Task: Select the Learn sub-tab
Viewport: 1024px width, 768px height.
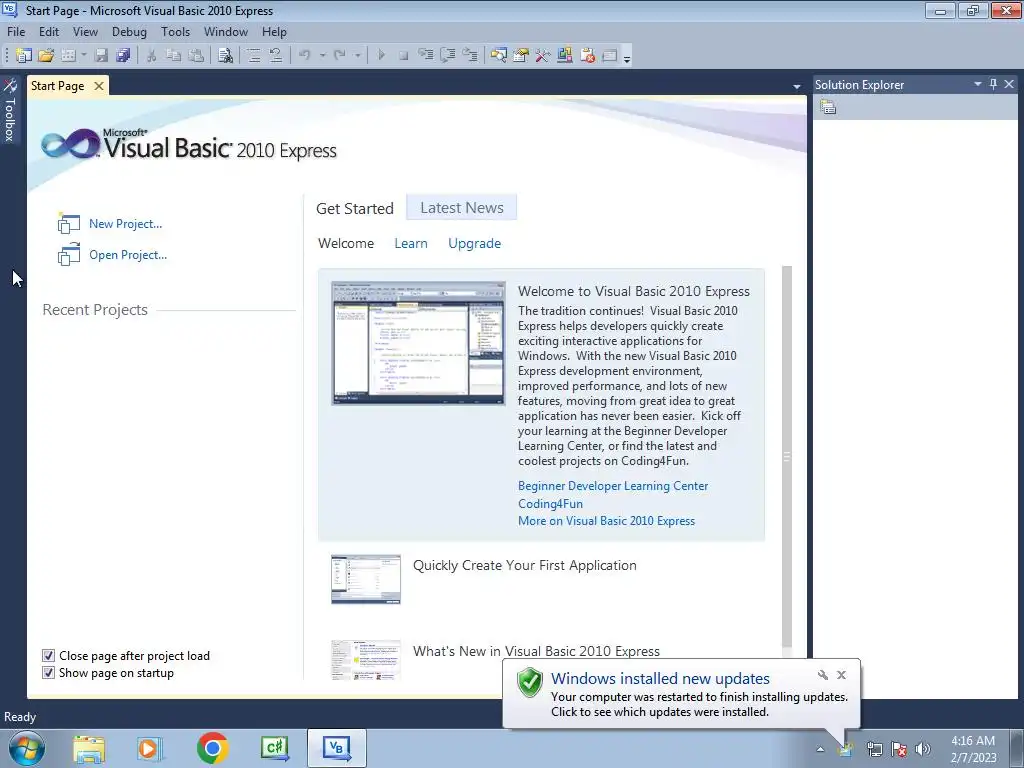Action: pyautogui.click(x=411, y=243)
